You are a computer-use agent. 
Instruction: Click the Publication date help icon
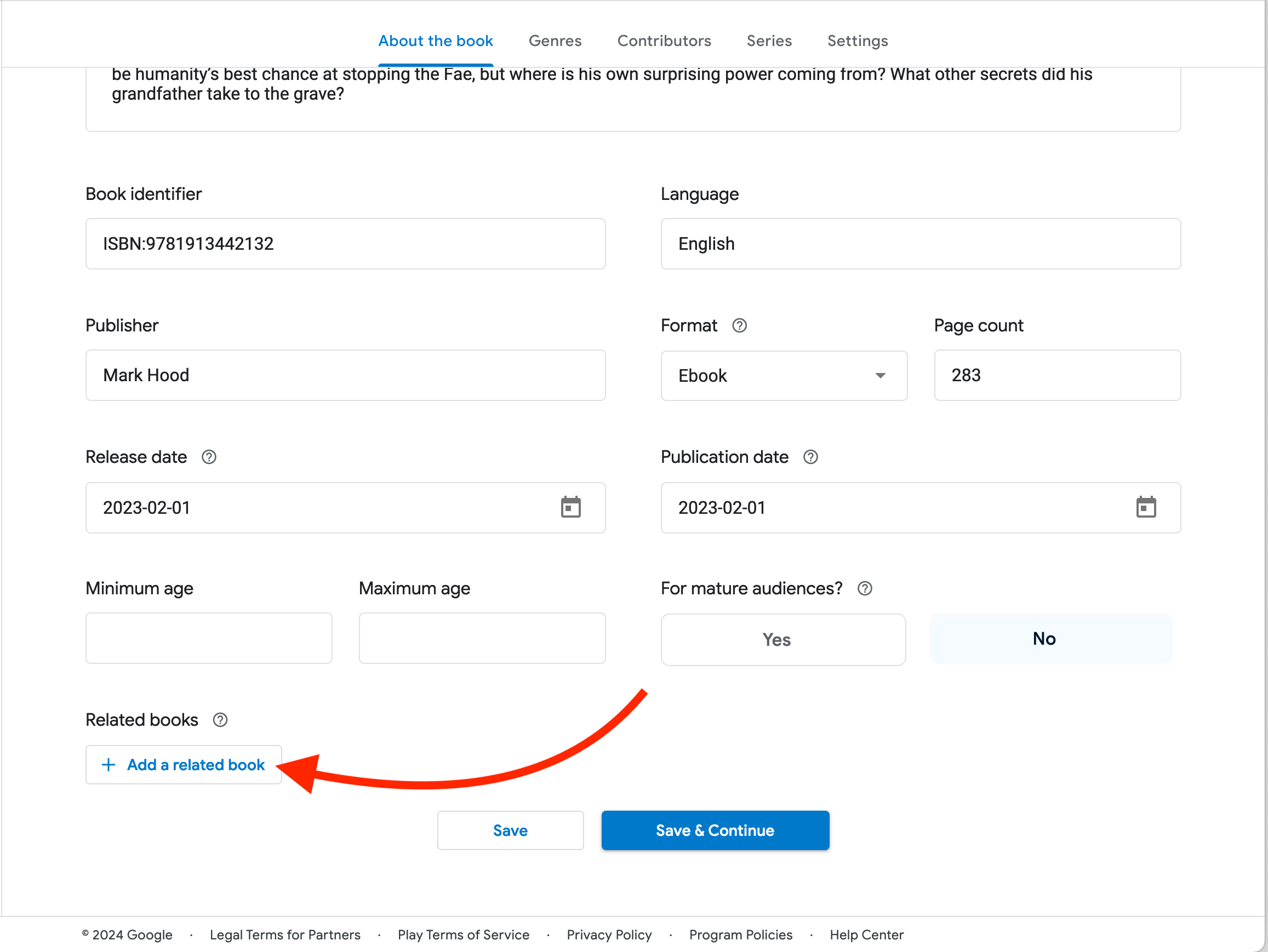pos(810,457)
